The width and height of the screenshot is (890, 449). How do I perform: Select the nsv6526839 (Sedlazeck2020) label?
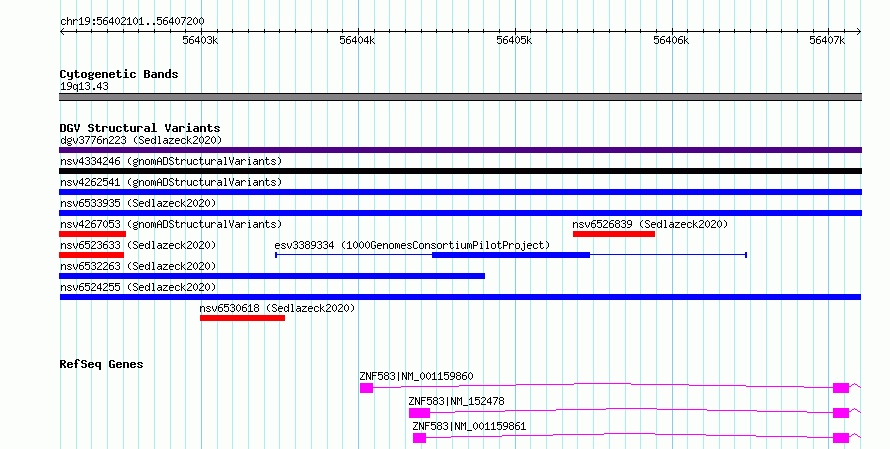tap(650, 224)
